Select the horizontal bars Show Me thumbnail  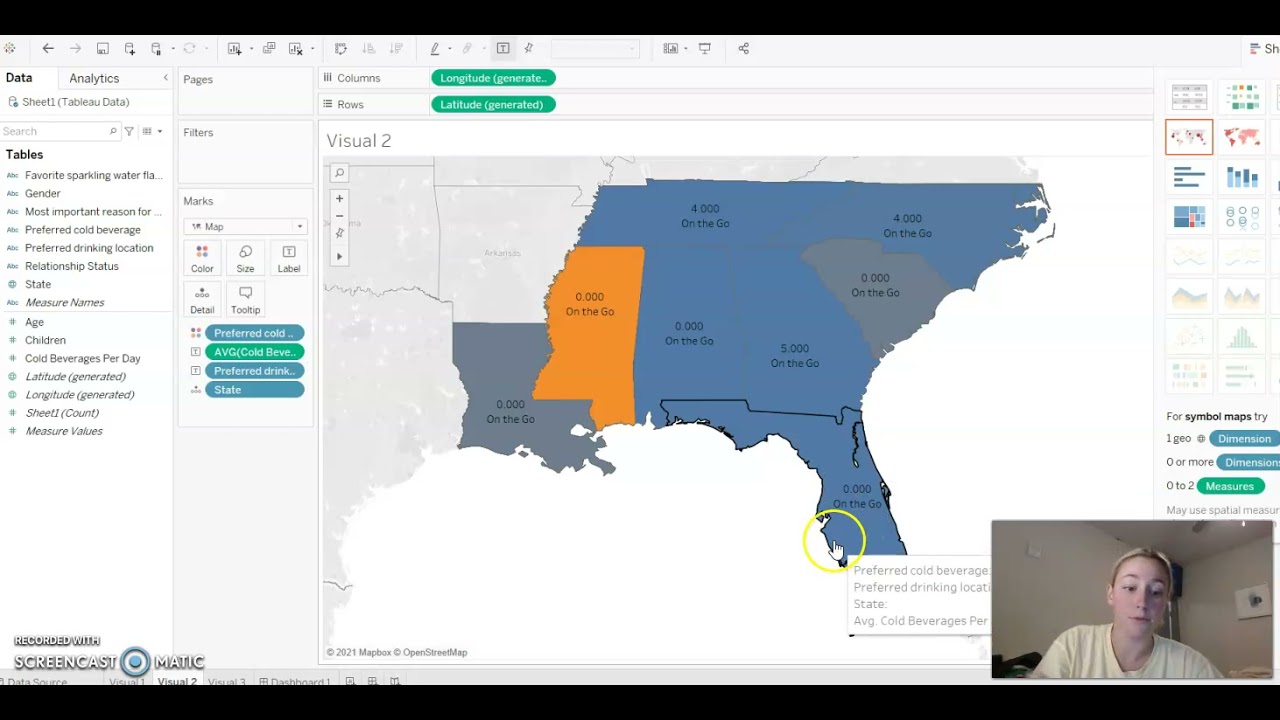1189,177
